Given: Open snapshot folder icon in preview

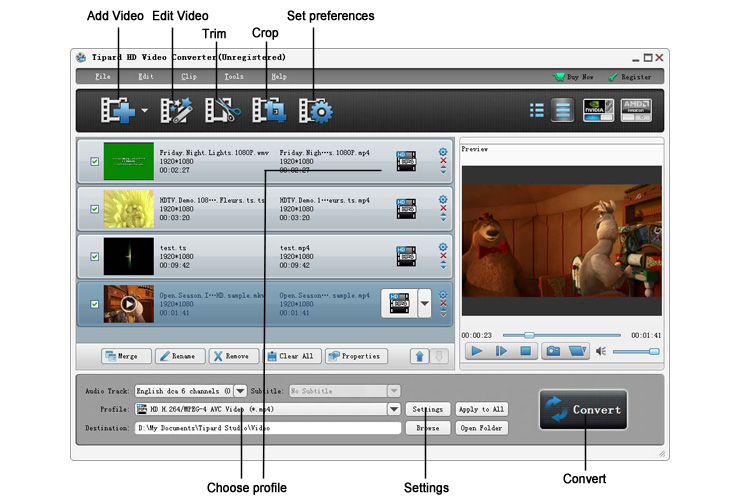Looking at the screenshot, I should [577, 351].
